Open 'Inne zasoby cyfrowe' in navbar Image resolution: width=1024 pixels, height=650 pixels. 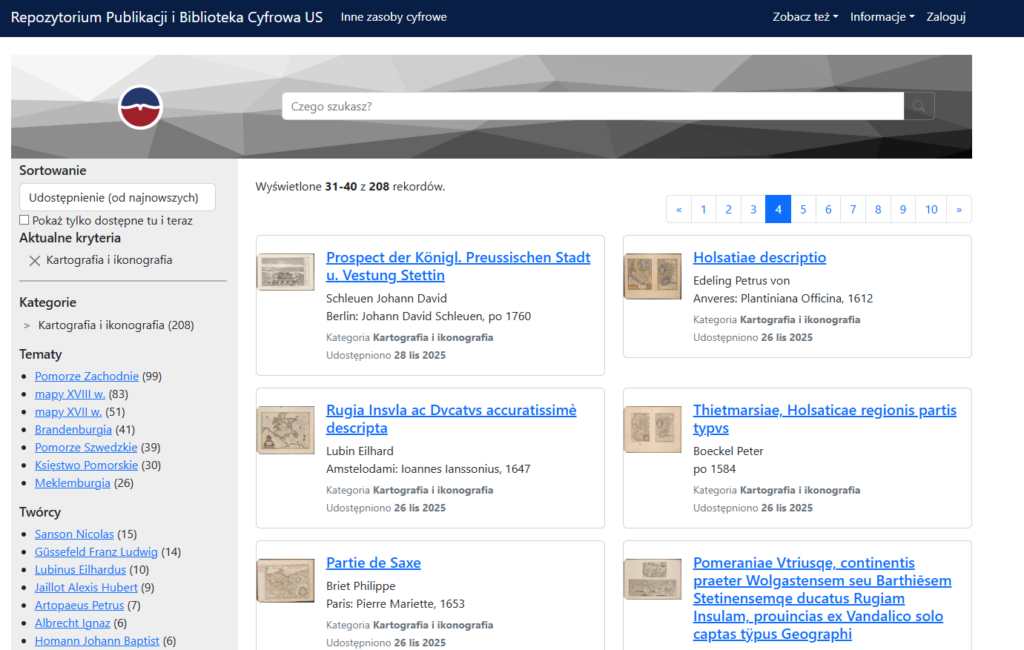(x=394, y=17)
